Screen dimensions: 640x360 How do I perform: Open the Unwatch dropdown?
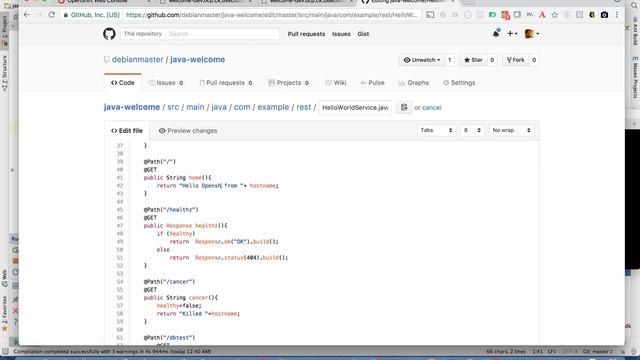(422, 60)
